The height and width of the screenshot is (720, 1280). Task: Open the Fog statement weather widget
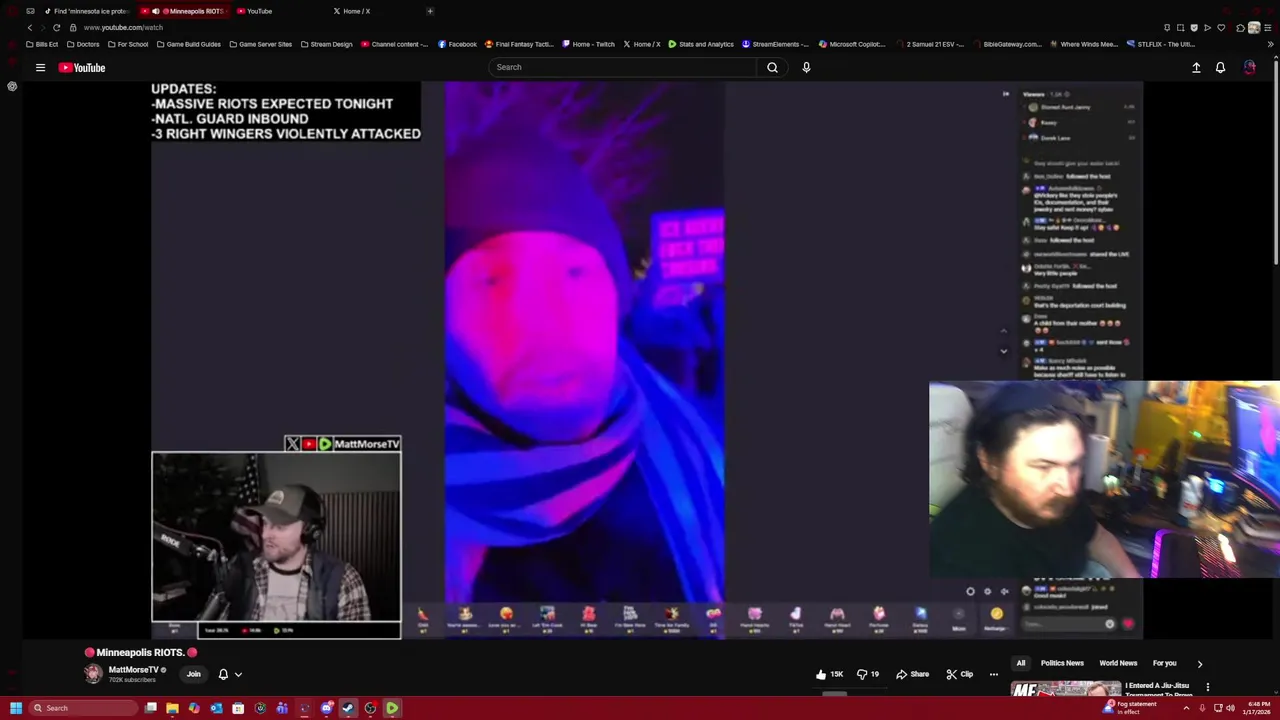[1130, 708]
